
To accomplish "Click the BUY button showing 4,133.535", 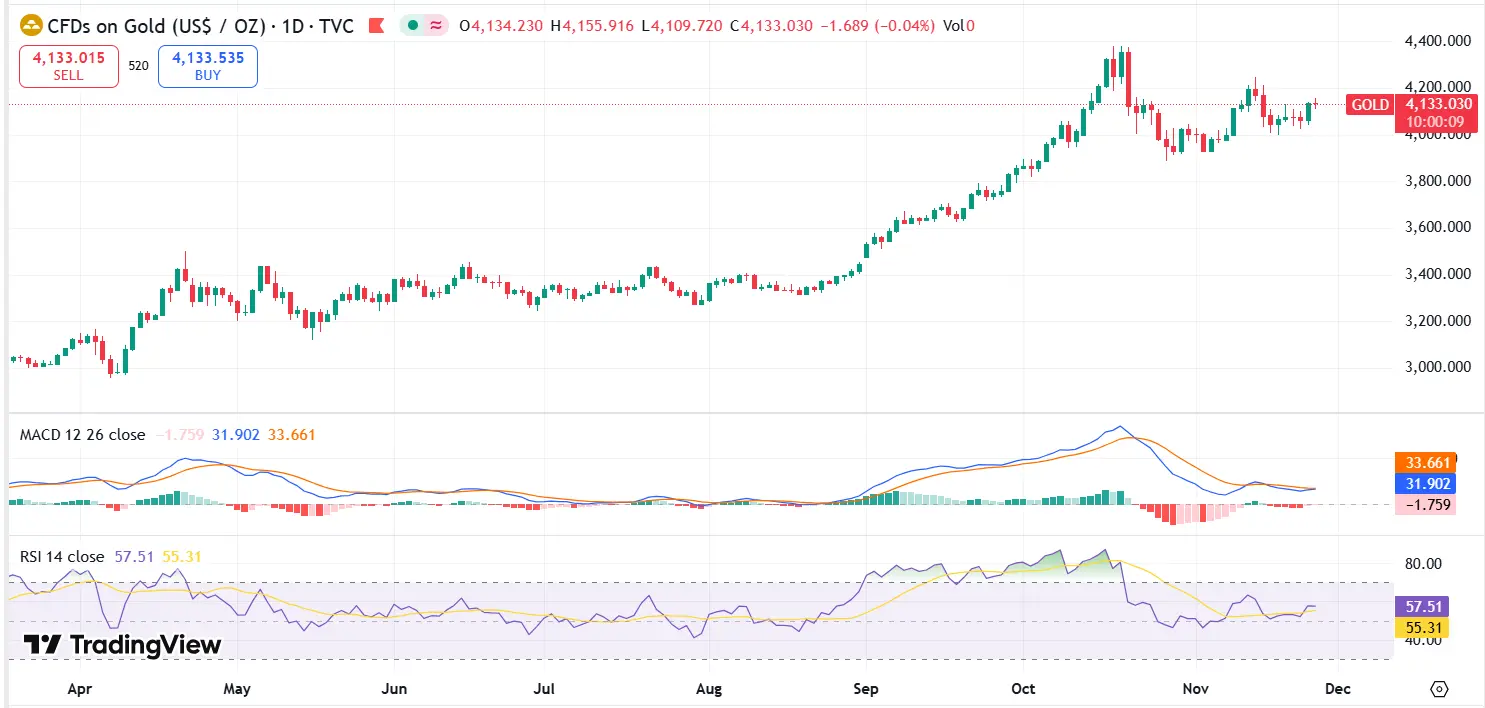I will coord(207,66).
